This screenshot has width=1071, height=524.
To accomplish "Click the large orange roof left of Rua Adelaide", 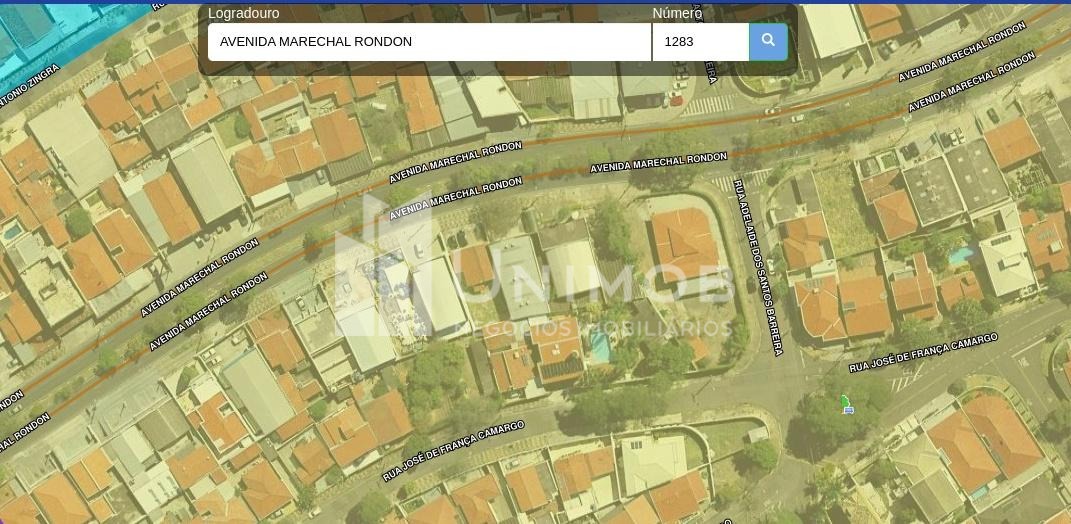I will pyautogui.click(x=685, y=243).
